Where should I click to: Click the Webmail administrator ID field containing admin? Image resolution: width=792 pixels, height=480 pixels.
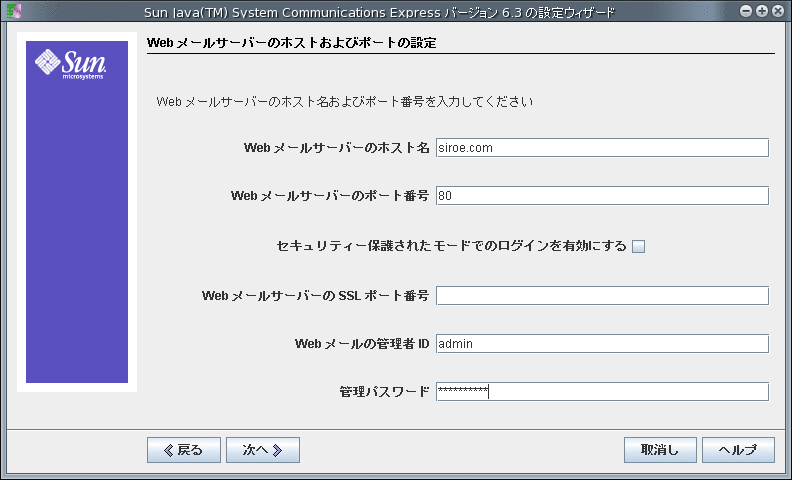602,344
